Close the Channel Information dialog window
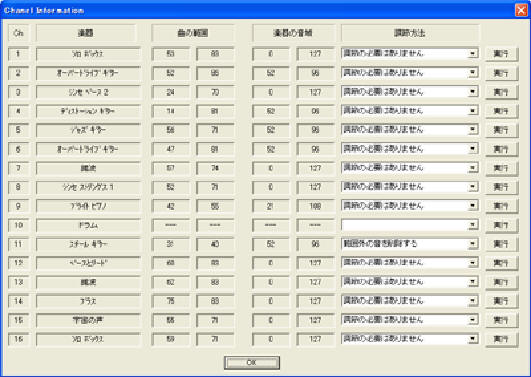The image size is (531, 377). pyautogui.click(x=521, y=10)
